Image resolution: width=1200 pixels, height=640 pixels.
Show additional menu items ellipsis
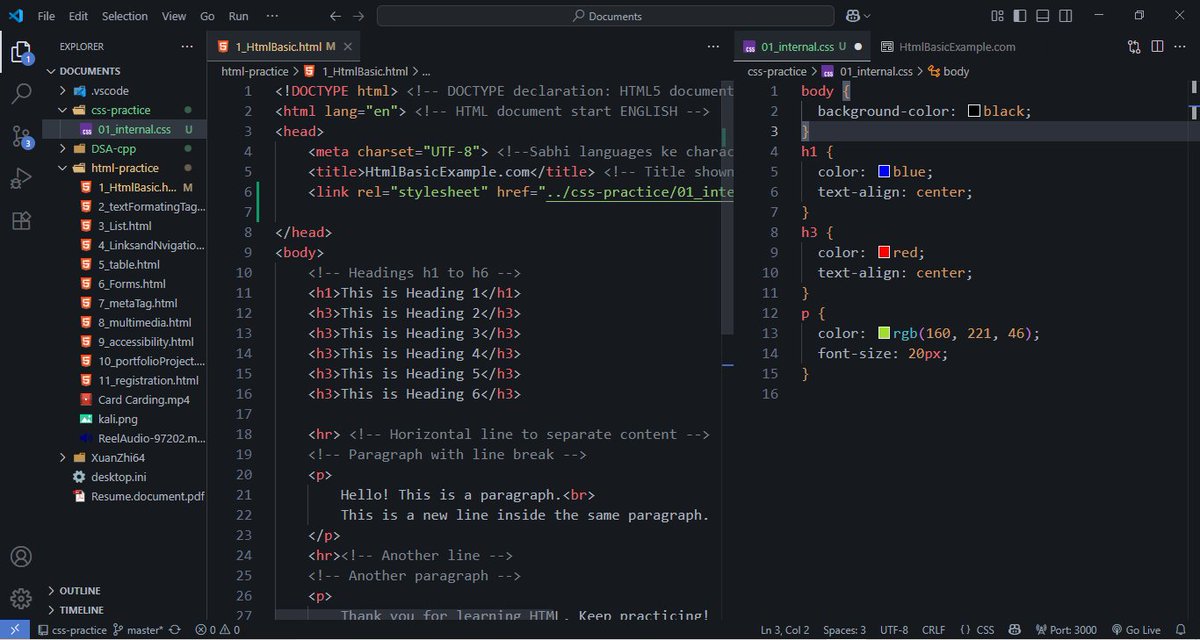273,16
